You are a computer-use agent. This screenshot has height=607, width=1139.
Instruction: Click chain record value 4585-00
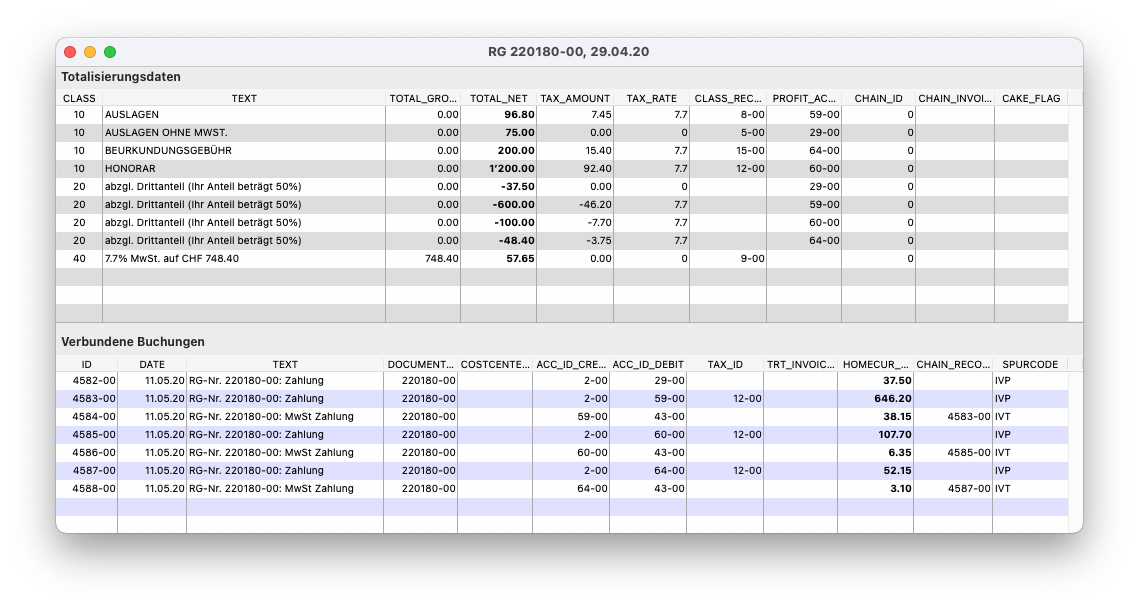point(969,452)
